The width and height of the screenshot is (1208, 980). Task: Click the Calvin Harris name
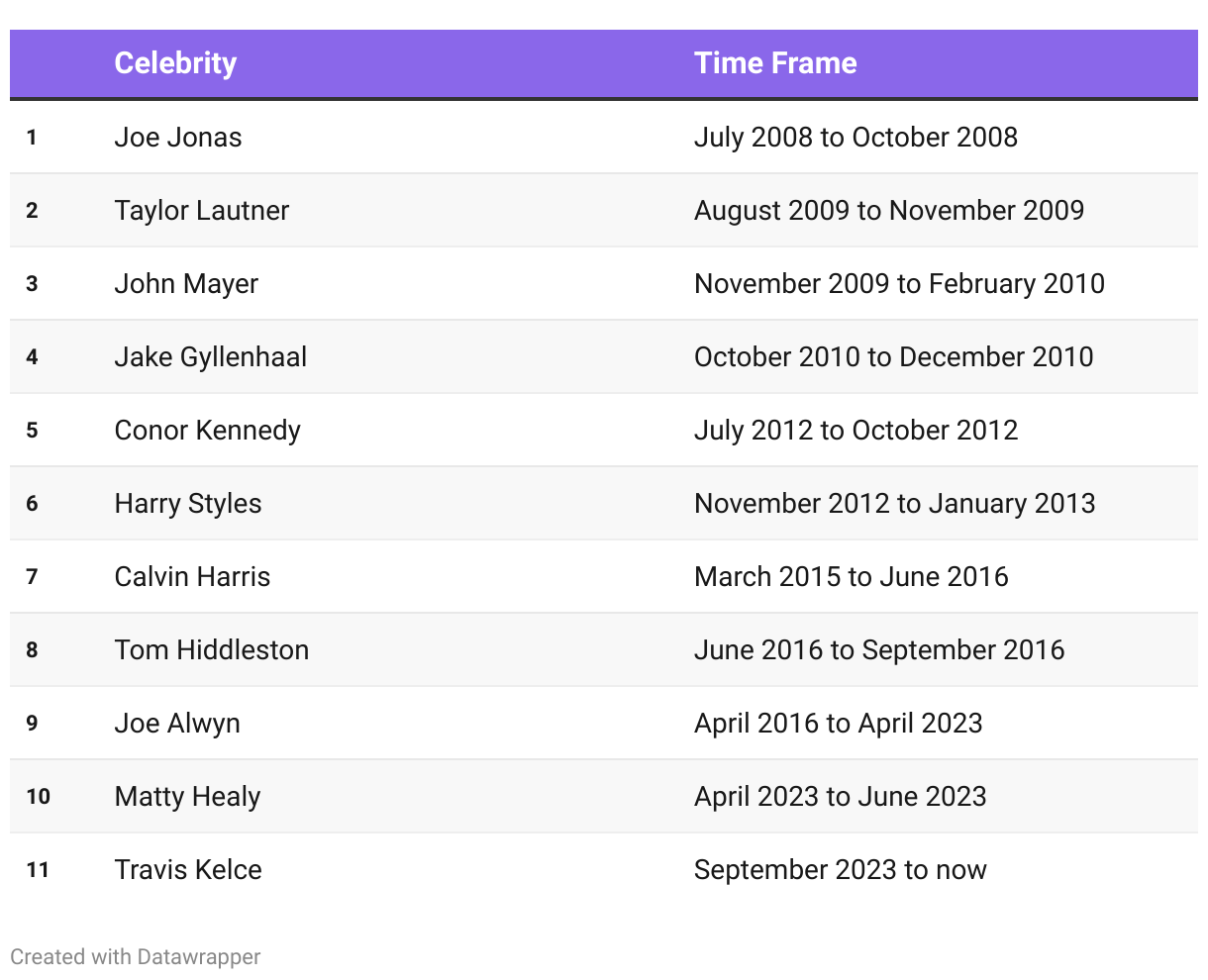(192, 577)
